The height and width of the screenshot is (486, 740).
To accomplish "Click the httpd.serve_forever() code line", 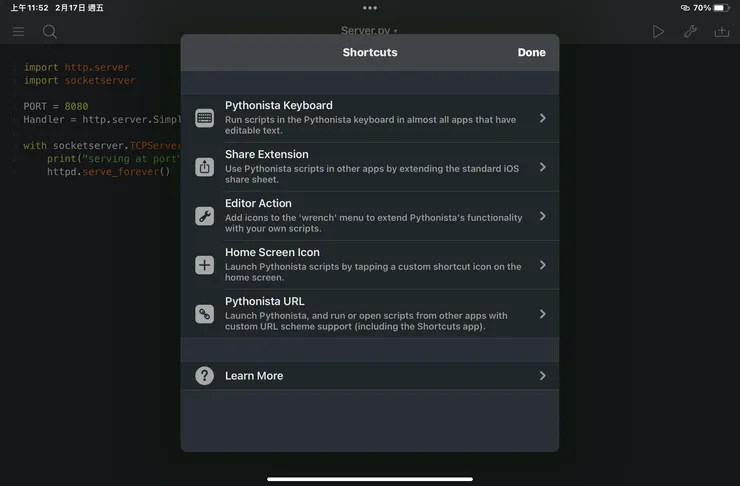I will pyautogui.click(x=108, y=172).
